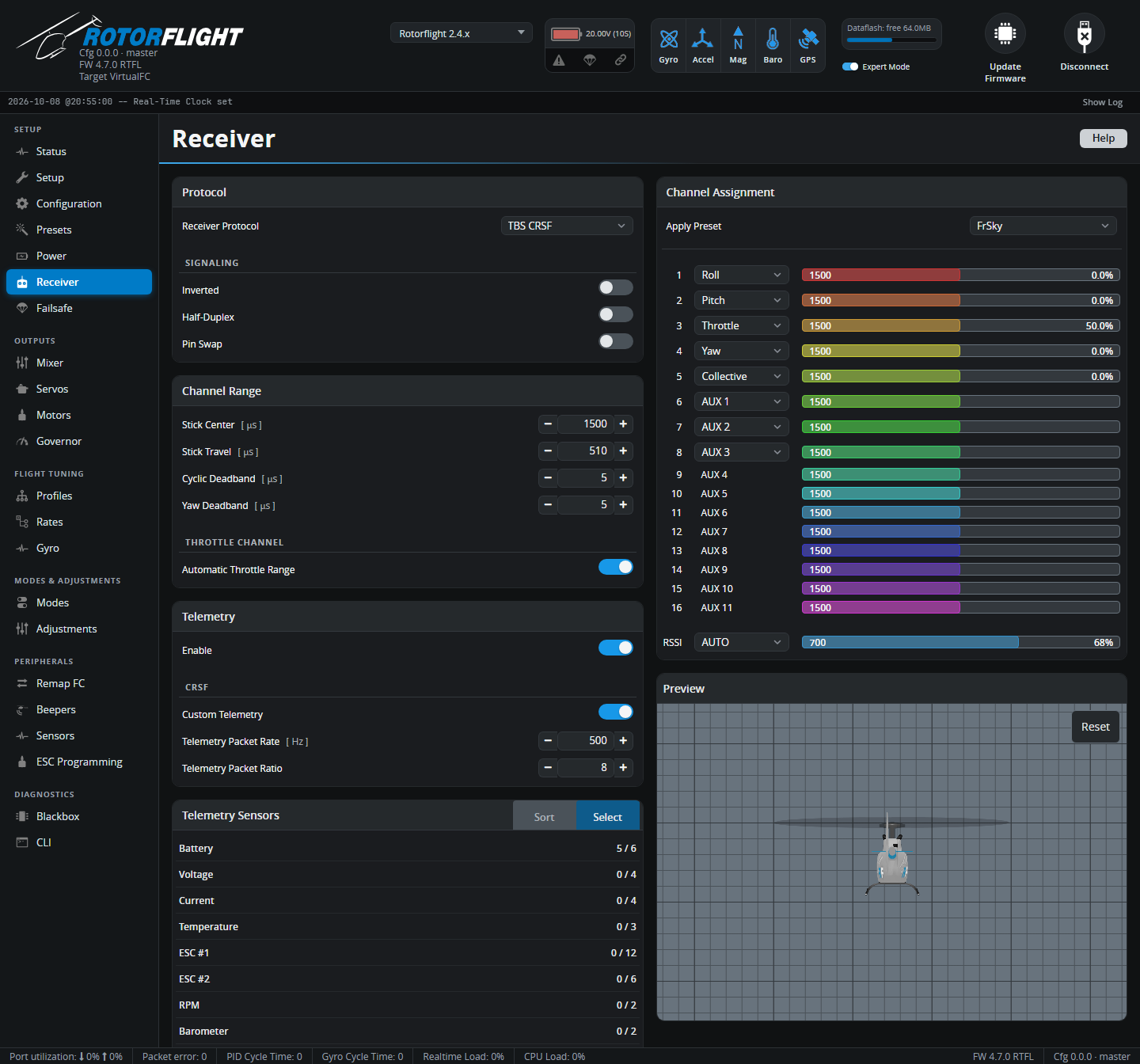Go to Failsafe in sidebar menu
Viewport: 1140px width, 1064px height.
coord(79,308)
